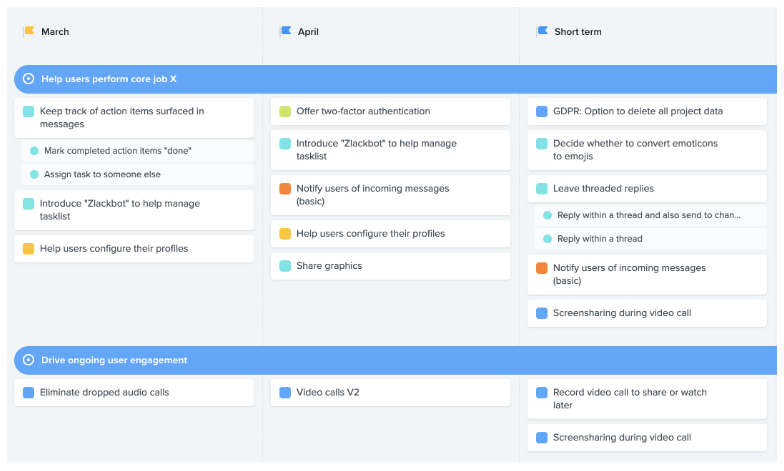Click the blue flag icon beside April
This screenshot has width=784, height=471.
pyautogui.click(x=286, y=31)
